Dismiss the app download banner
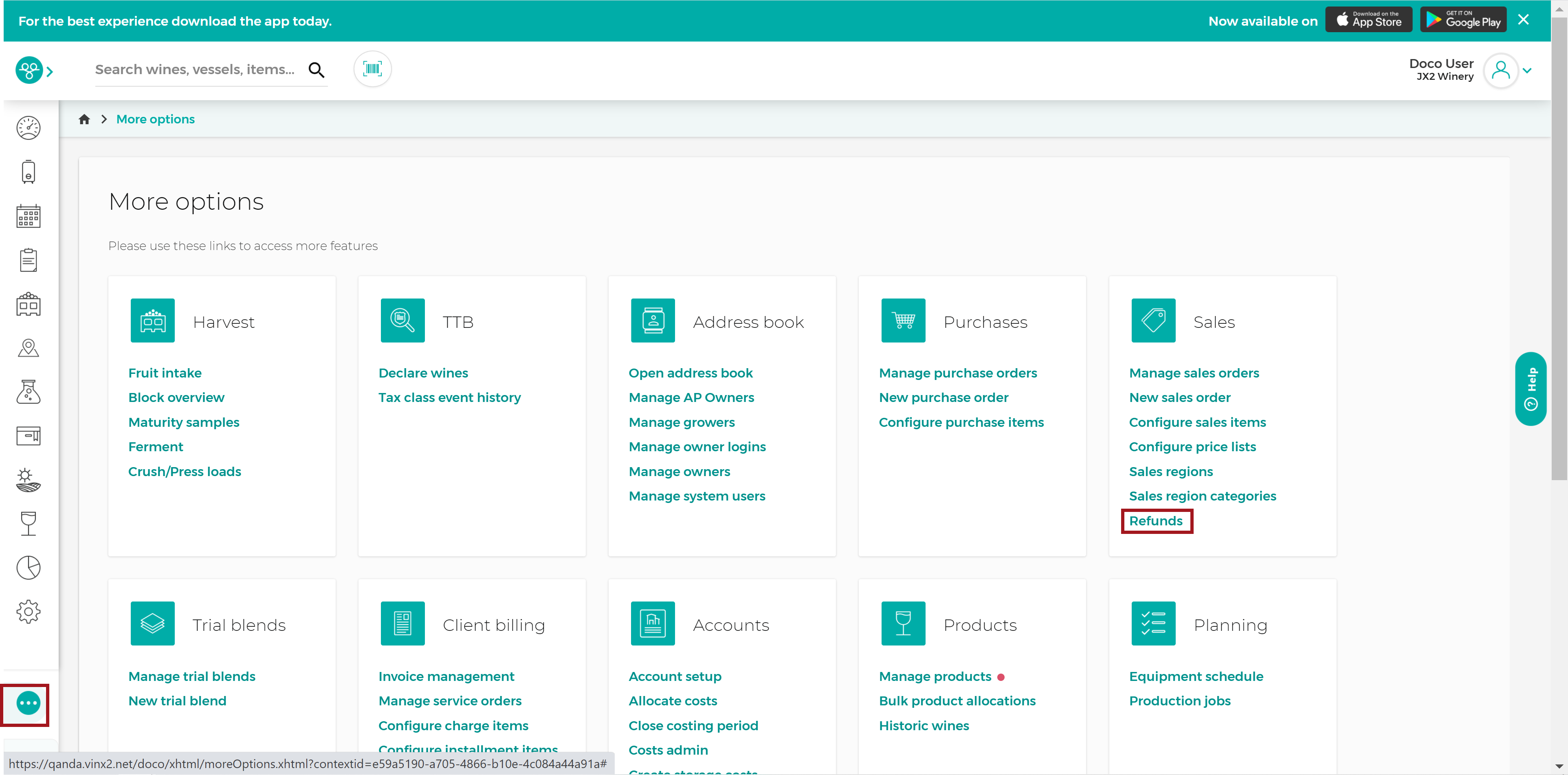Screen dimensions: 1568x775 (x=1524, y=20)
